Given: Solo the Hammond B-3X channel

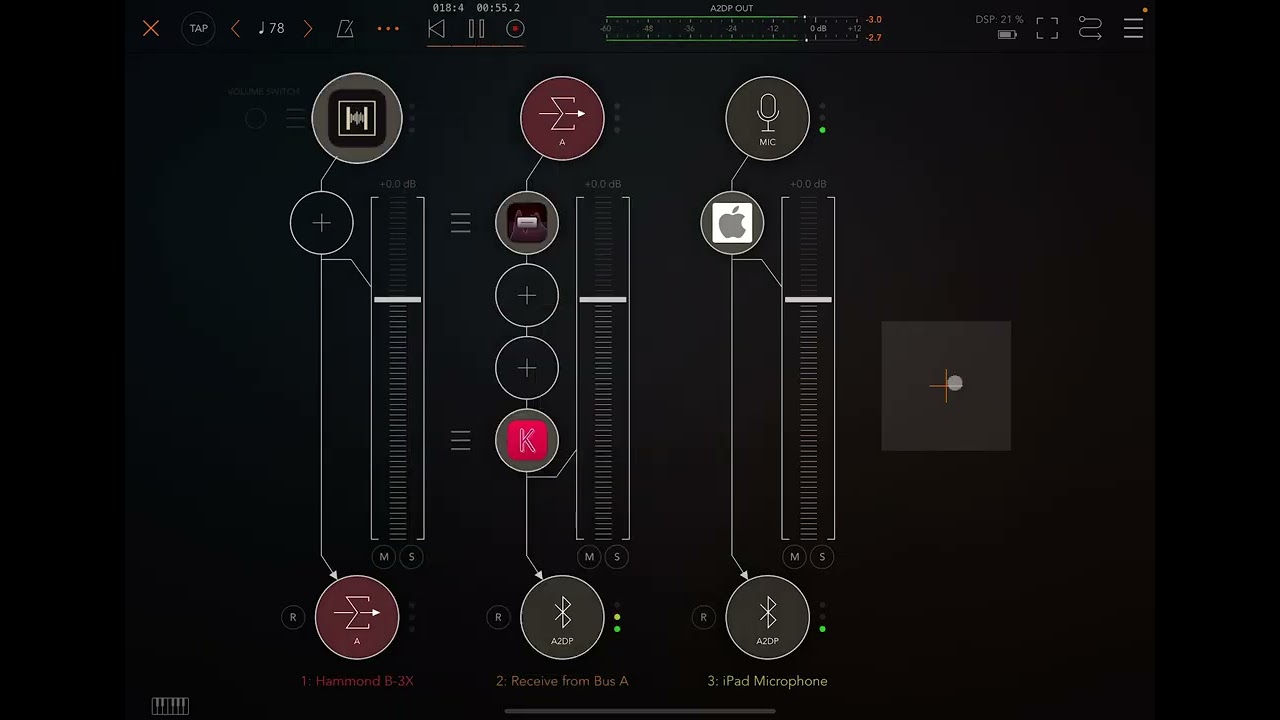Looking at the screenshot, I should coord(412,557).
